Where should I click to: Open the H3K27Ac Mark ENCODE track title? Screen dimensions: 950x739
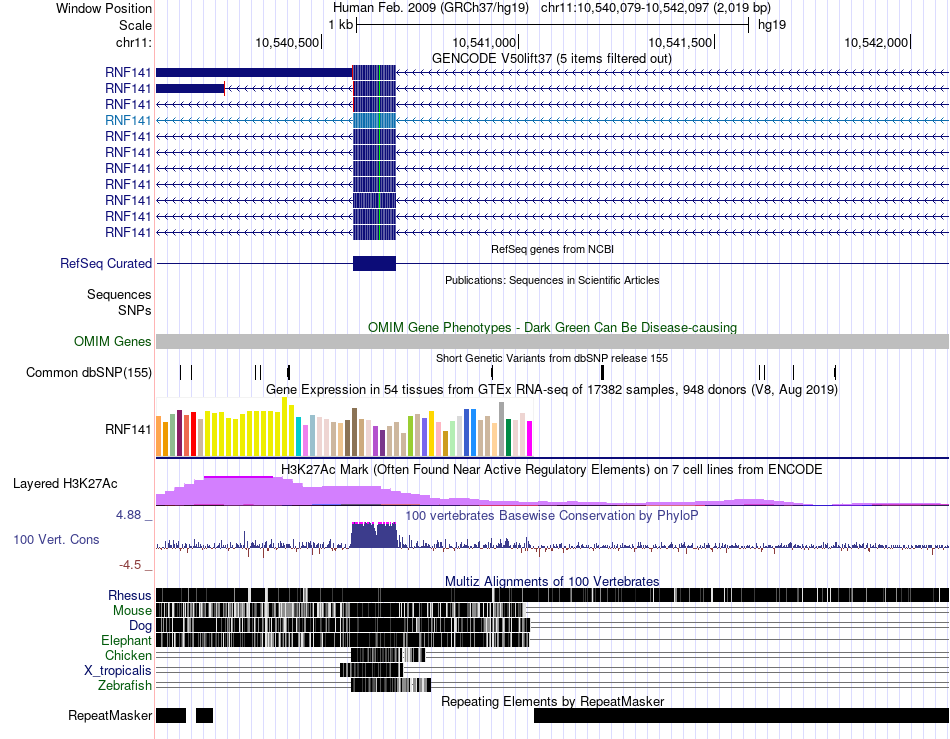pyautogui.click(x=552, y=469)
